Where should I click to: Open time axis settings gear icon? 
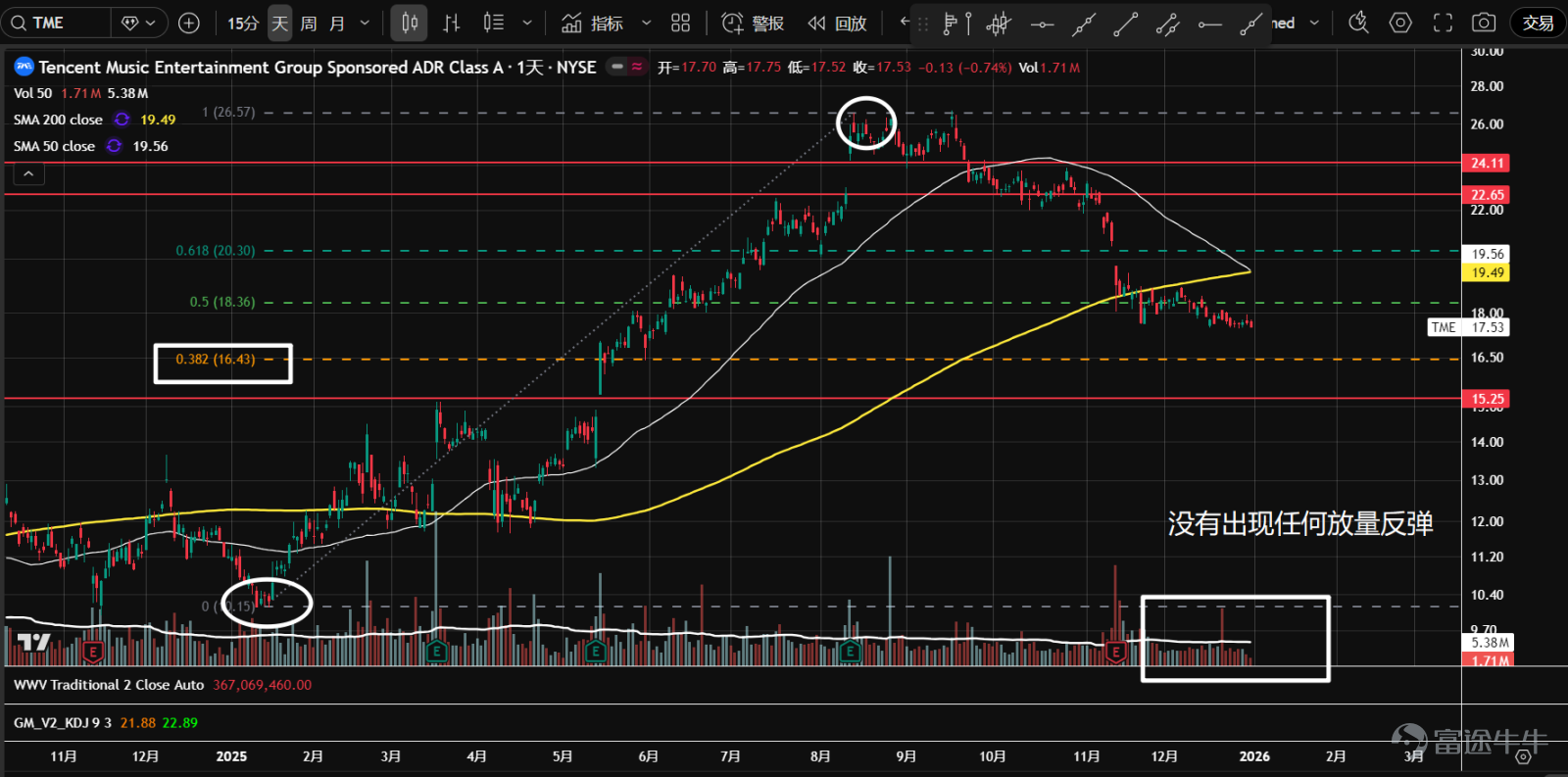point(1523,756)
